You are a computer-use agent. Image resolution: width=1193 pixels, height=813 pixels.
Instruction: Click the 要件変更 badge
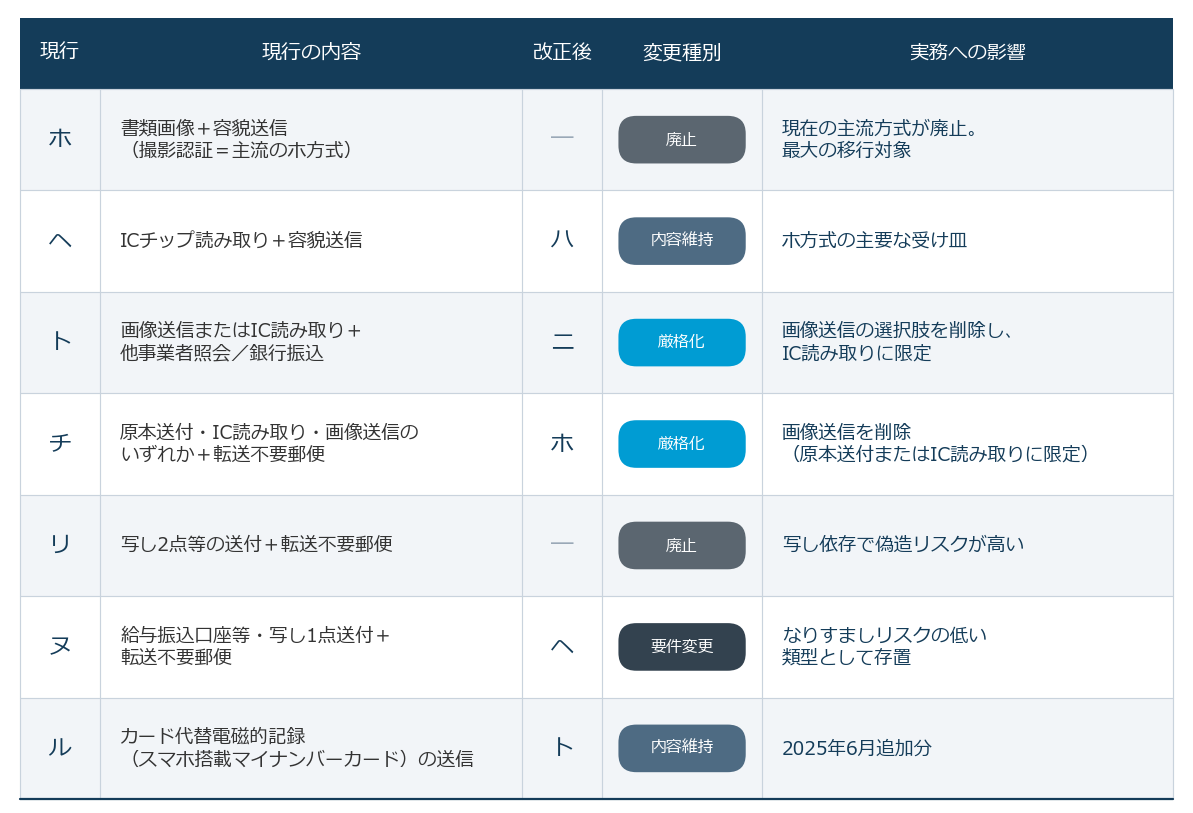(682, 647)
